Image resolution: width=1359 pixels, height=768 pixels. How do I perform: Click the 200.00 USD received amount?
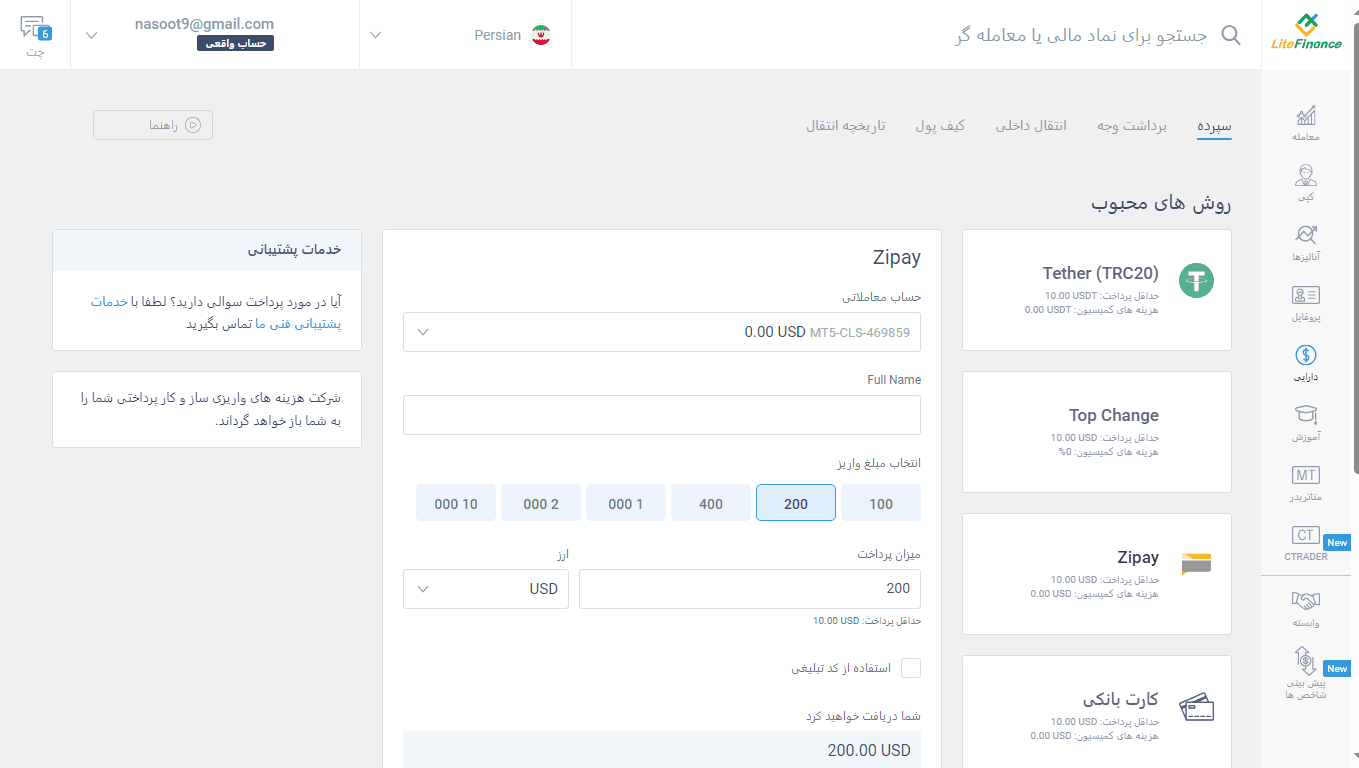point(869,750)
